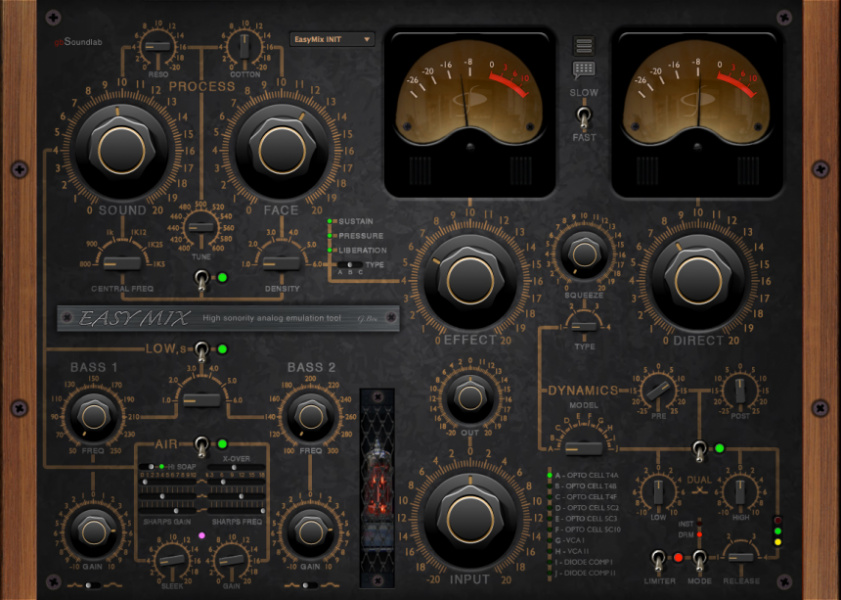Click the RESO slider handle
The width and height of the screenshot is (841, 600).
[158, 47]
